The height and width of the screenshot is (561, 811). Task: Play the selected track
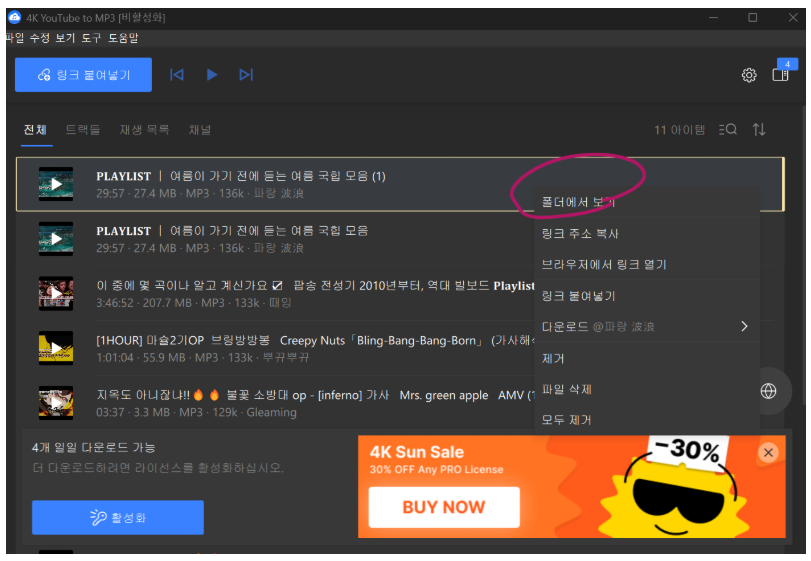click(212, 75)
